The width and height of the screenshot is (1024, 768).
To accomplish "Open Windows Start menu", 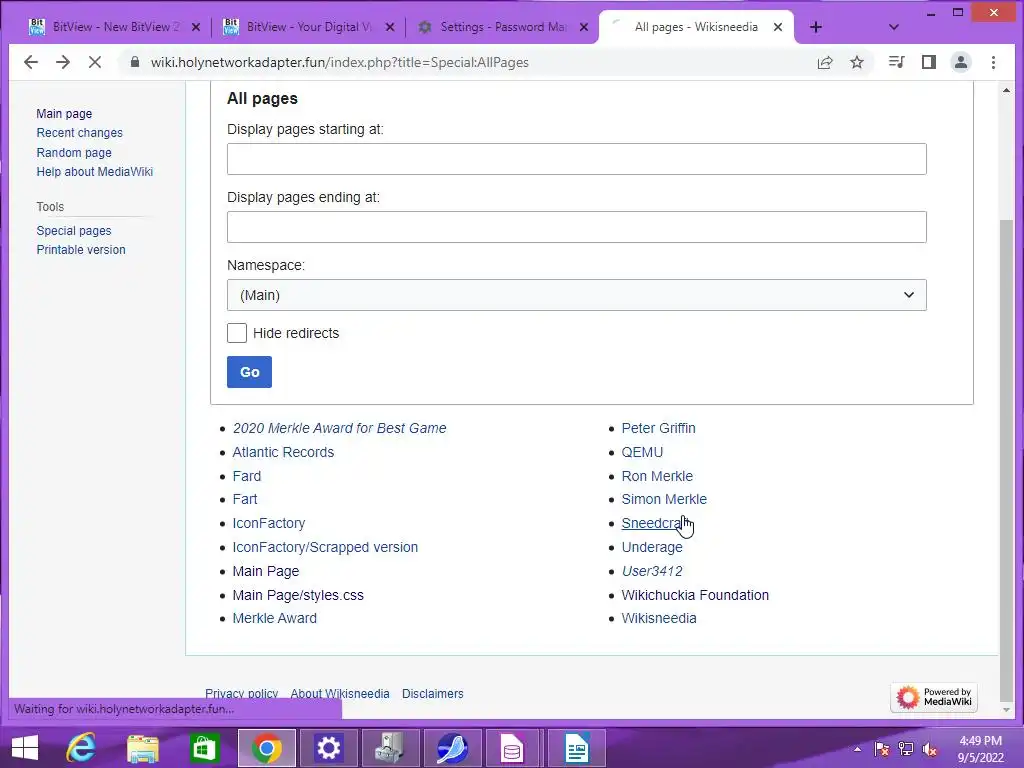I will click(25, 748).
